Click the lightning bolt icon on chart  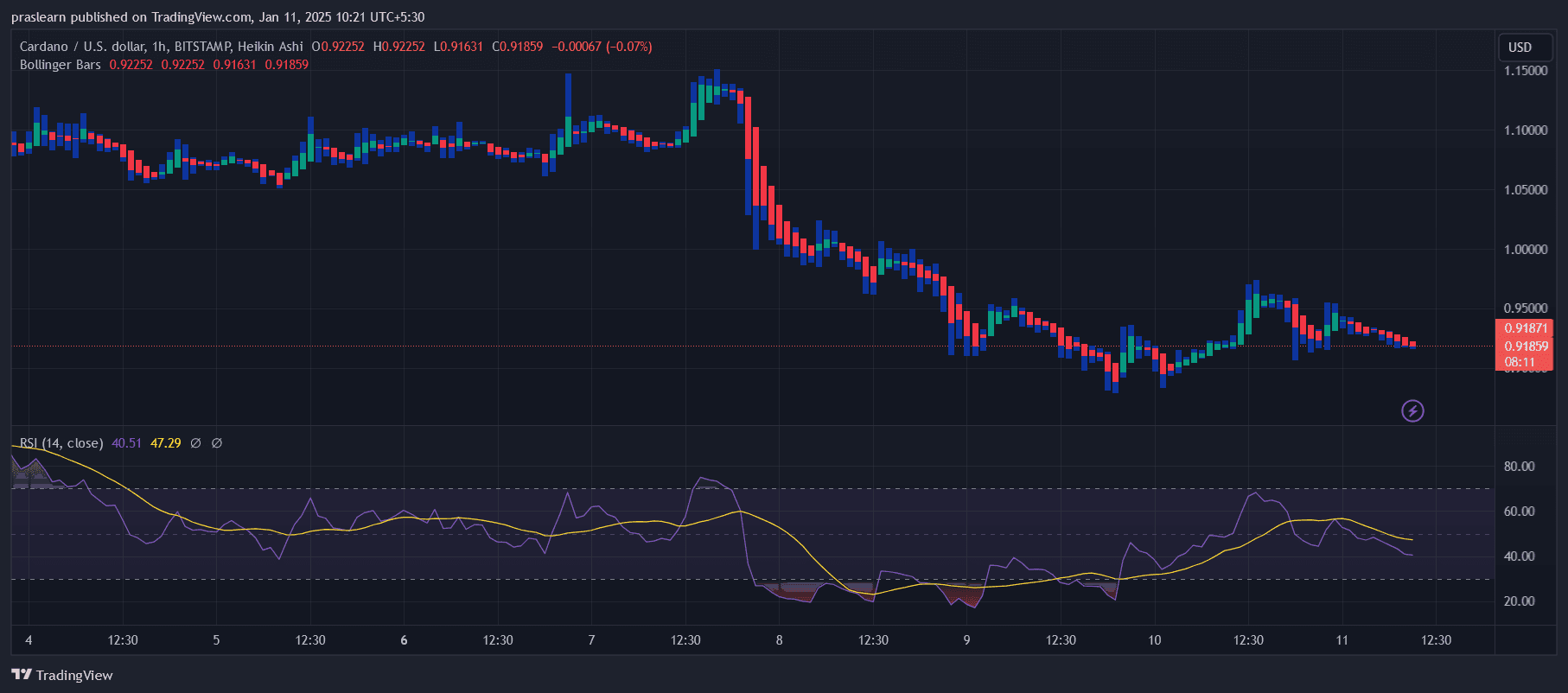point(1412,410)
